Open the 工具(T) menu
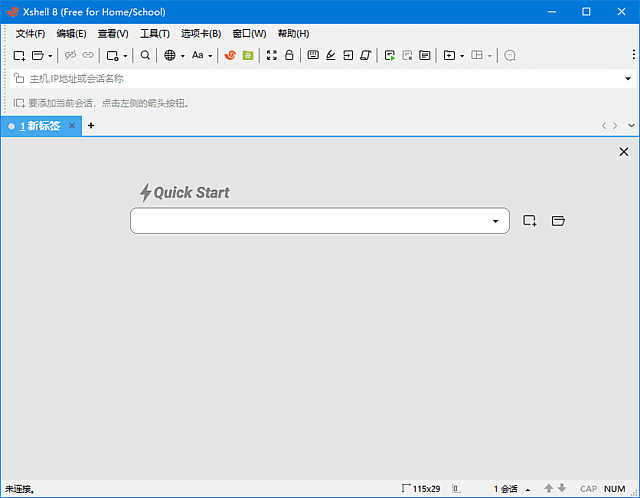640x498 pixels. pos(155,34)
